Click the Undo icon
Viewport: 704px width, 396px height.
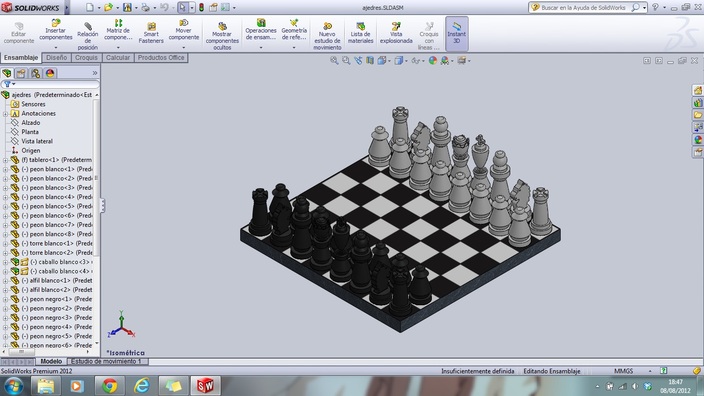(x=164, y=7)
